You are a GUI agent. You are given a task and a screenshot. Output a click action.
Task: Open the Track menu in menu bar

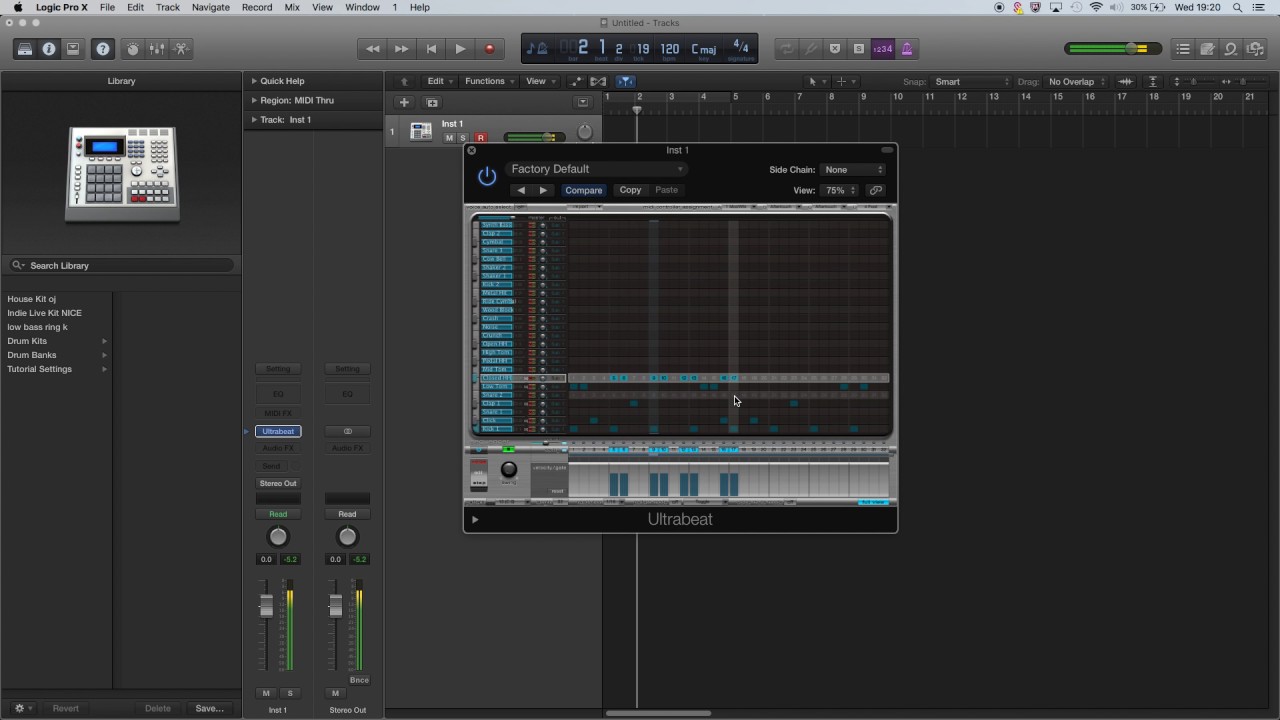168,7
